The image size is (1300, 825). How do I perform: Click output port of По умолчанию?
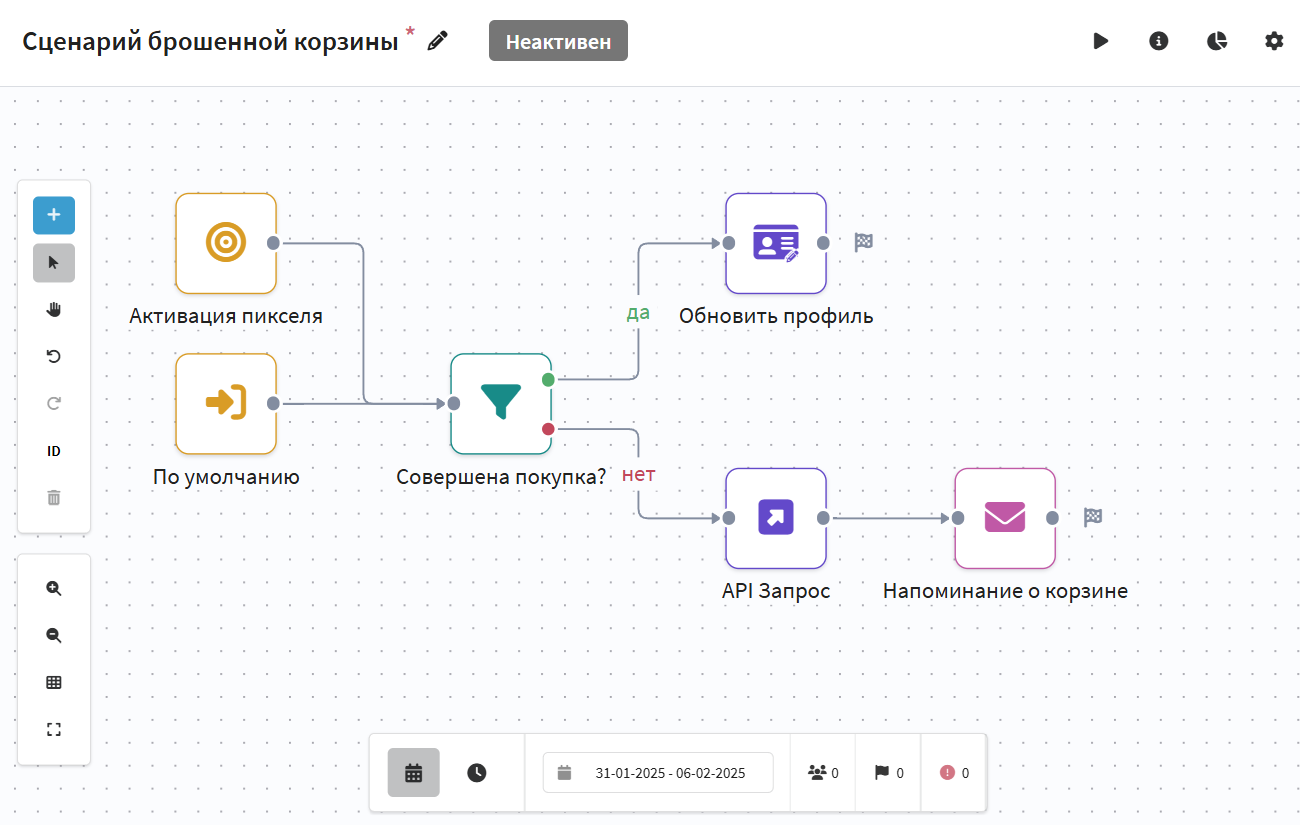[x=273, y=403]
